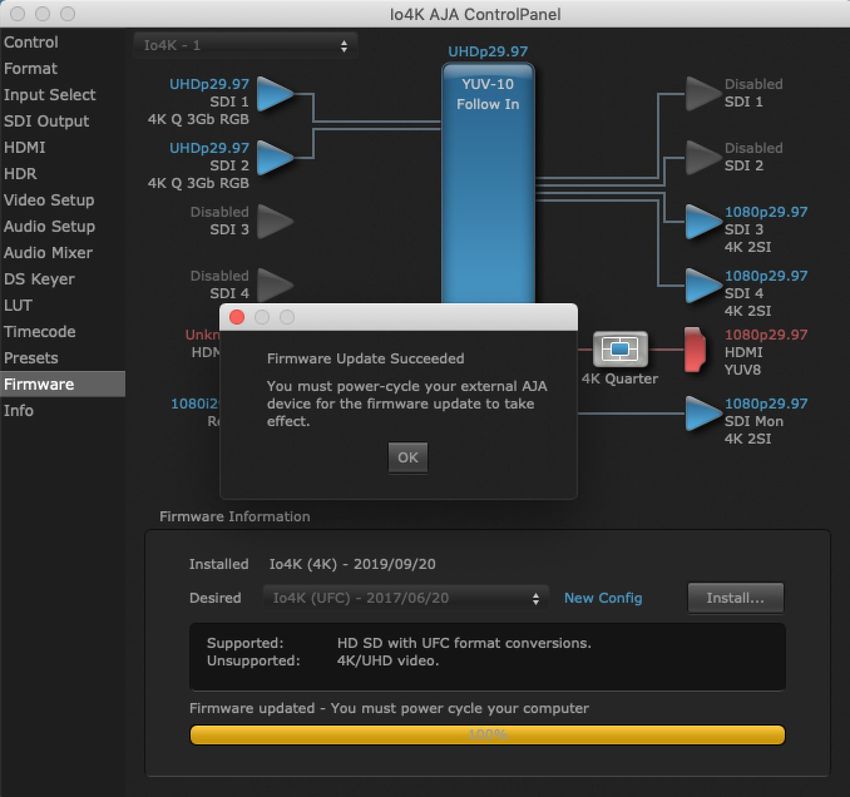Click the Installed firmware version text

[x=352, y=564]
